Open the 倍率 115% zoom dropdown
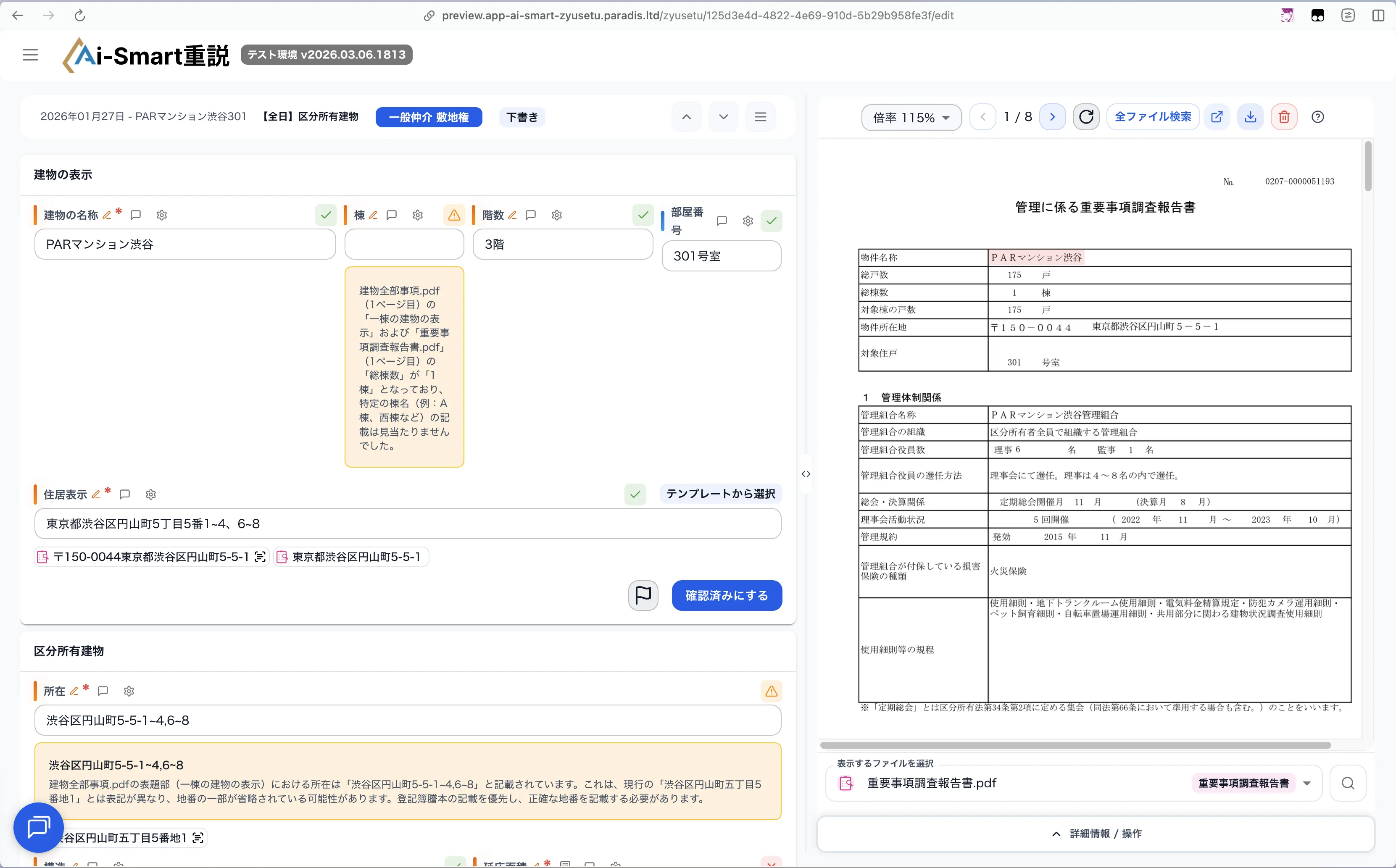Viewport: 1396px width, 868px height. (911, 117)
